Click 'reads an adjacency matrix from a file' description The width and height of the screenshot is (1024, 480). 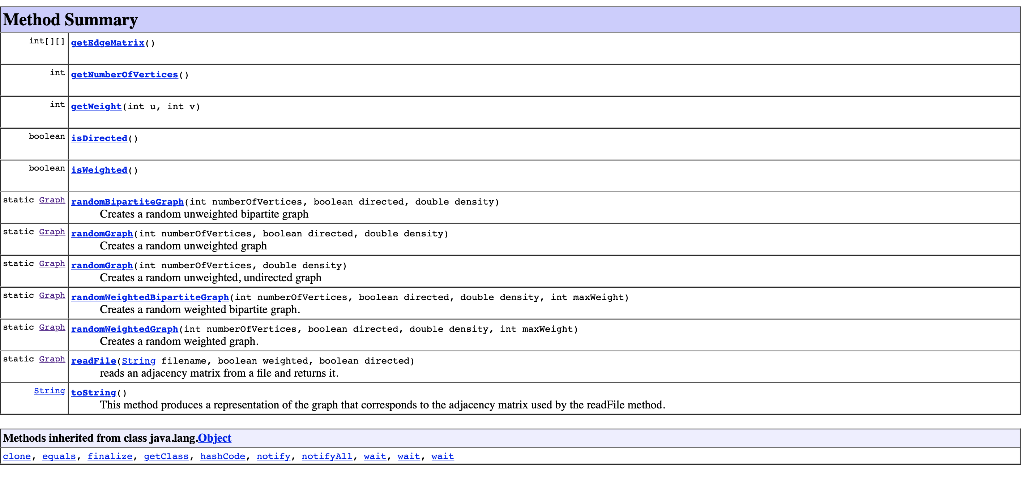219,374
